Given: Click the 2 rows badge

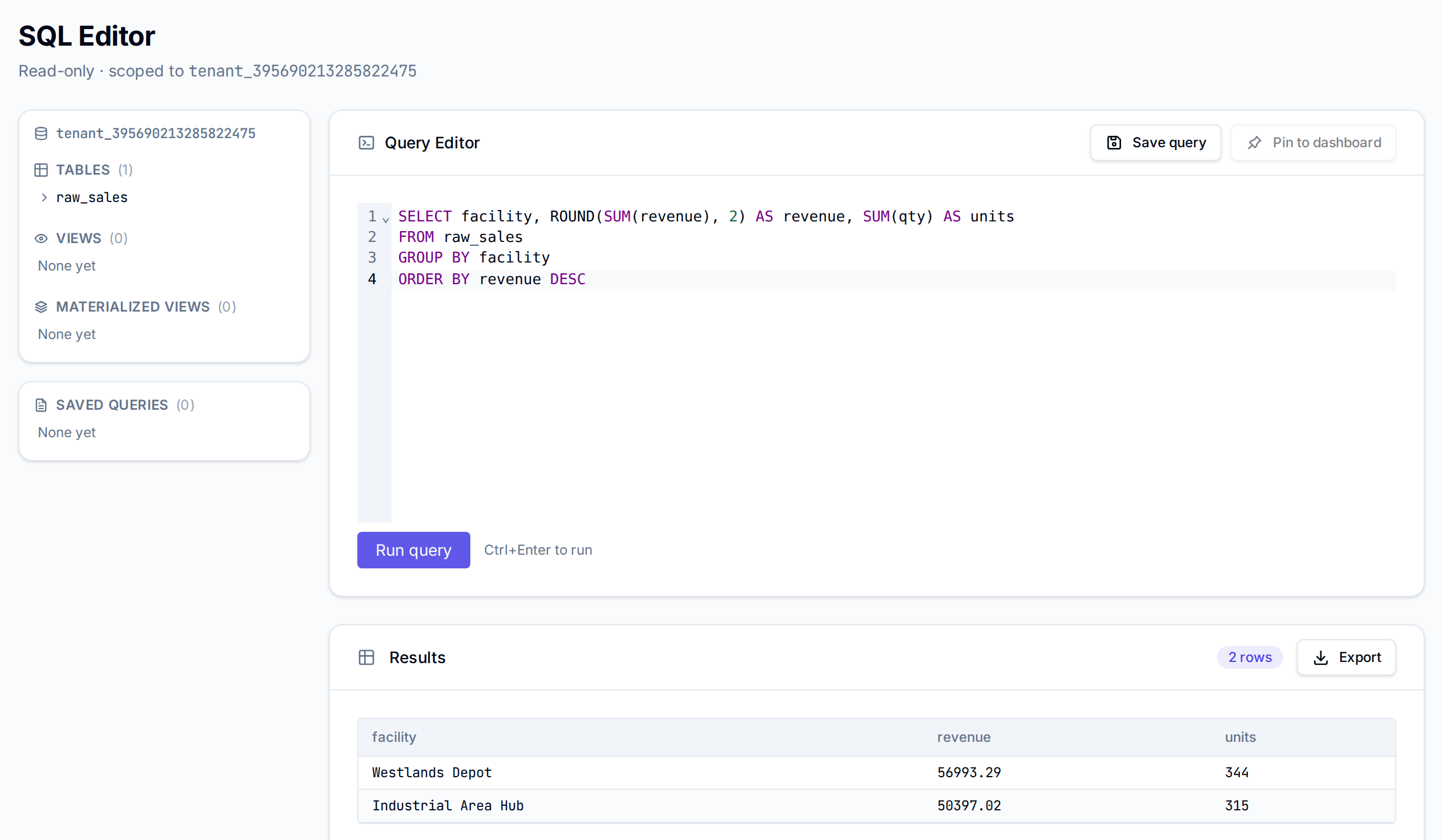Looking at the screenshot, I should tap(1249, 657).
